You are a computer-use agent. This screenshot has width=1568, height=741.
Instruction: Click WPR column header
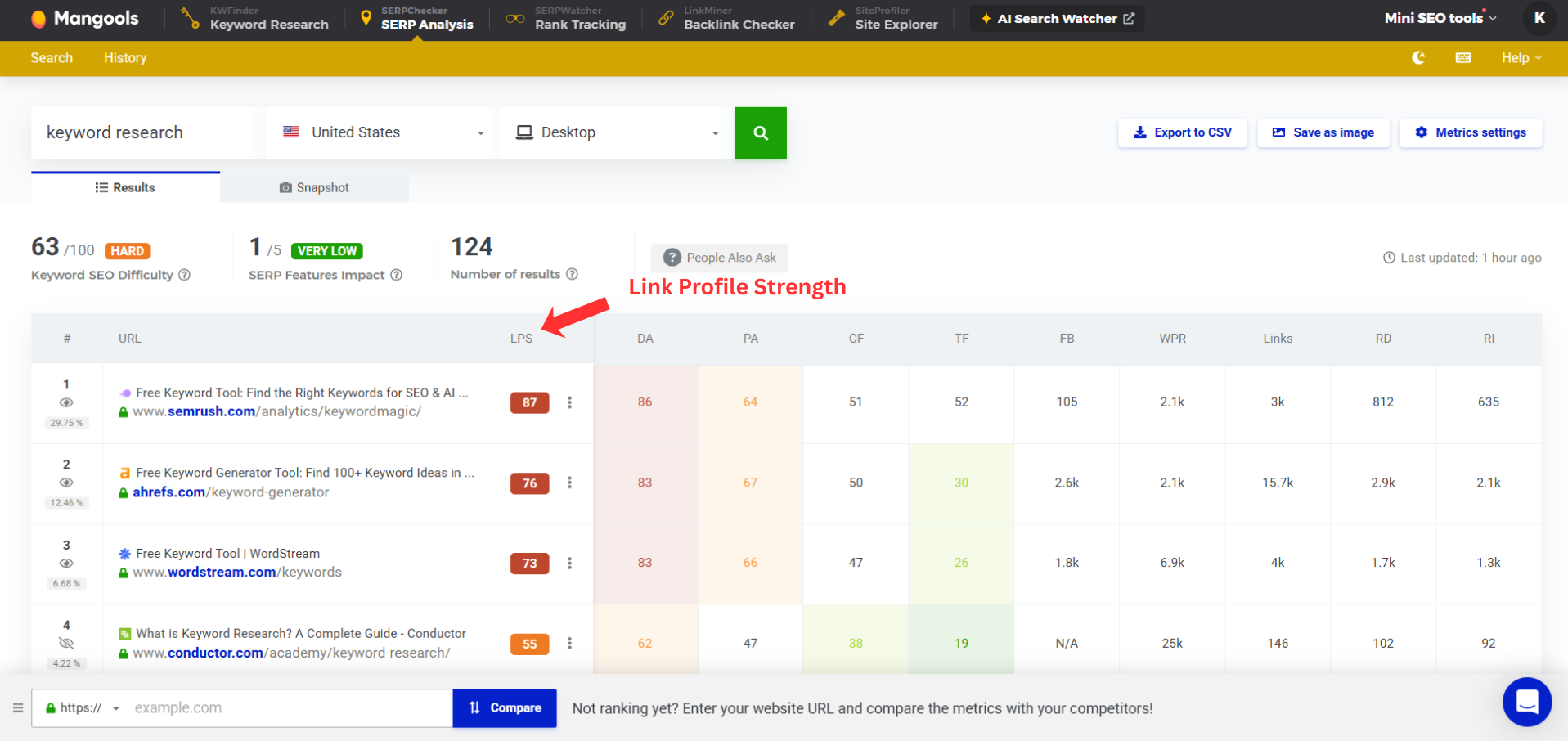tap(1173, 339)
